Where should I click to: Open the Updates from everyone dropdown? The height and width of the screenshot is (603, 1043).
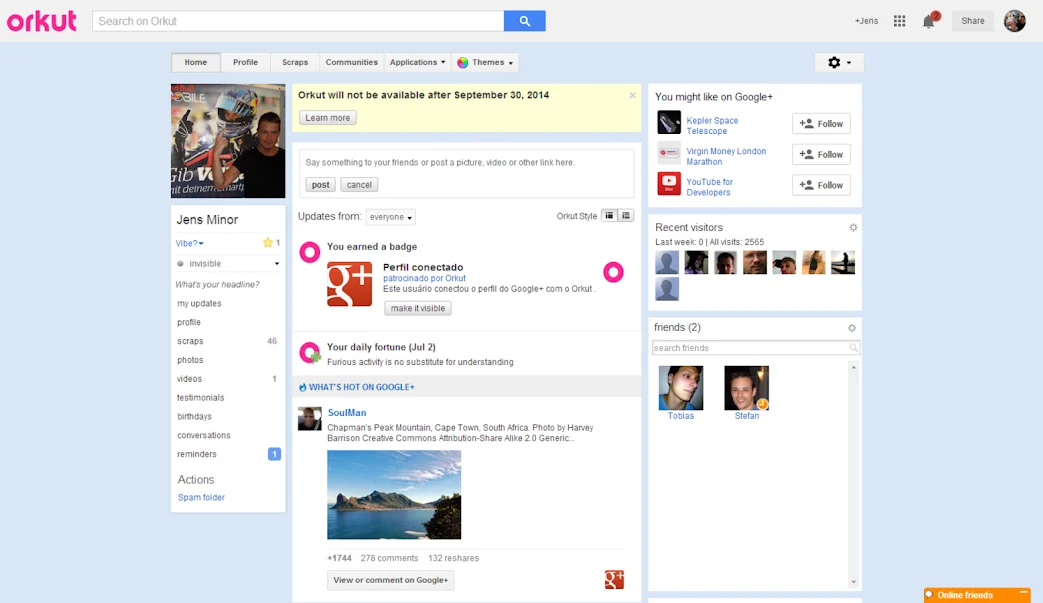(x=390, y=217)
